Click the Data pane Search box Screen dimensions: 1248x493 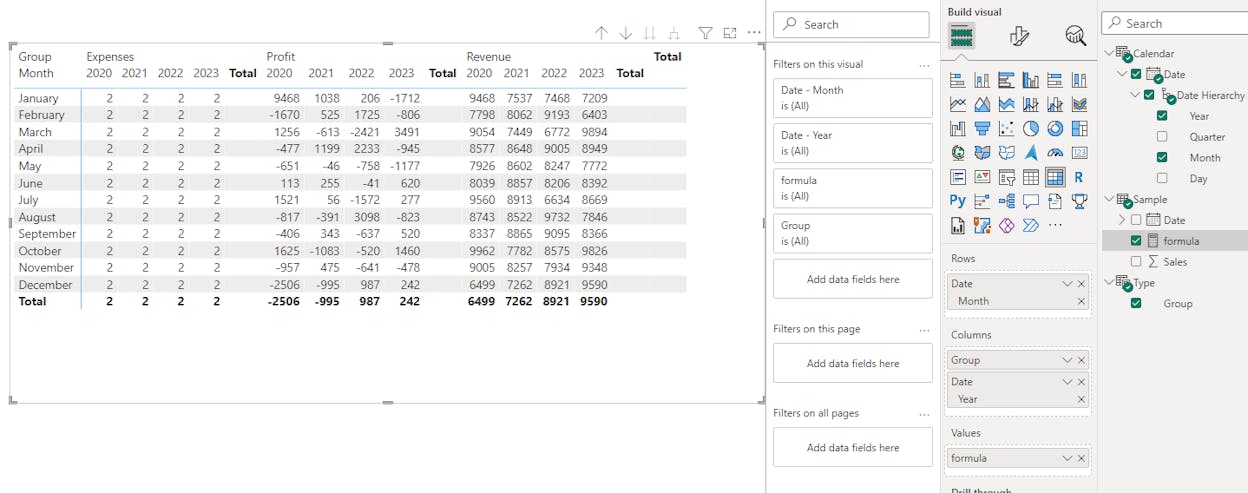(1175, 23)
